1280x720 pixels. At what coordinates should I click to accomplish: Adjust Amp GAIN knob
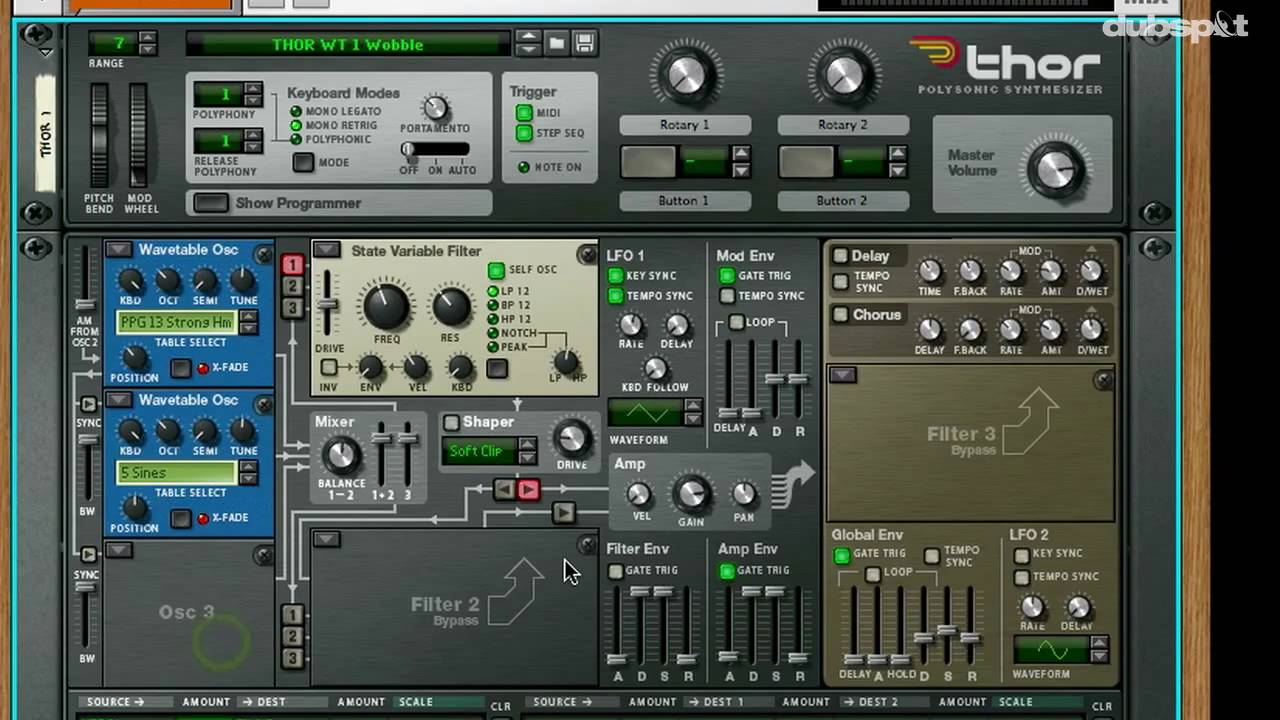(691, 494)
